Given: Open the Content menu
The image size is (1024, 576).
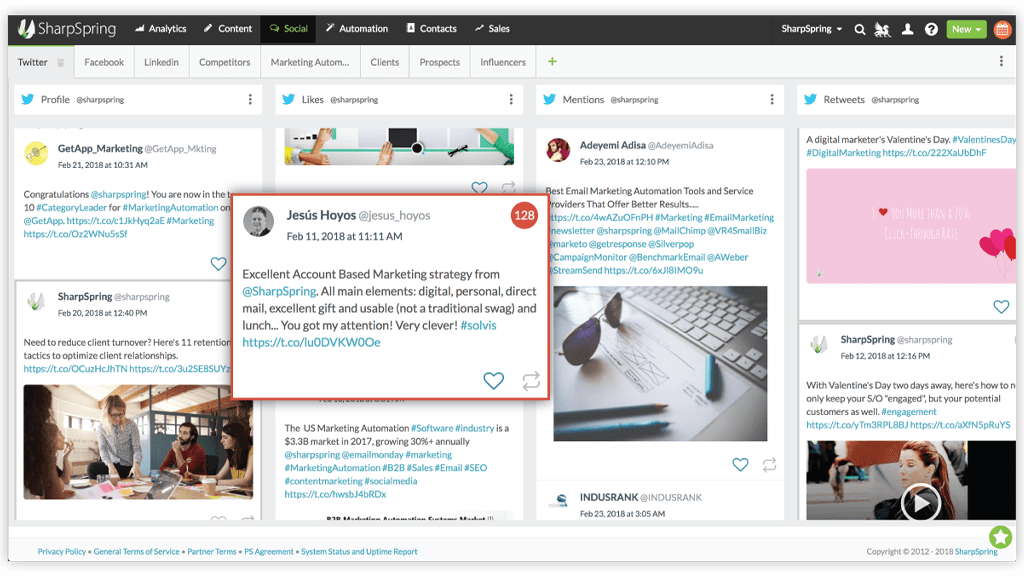Looking at the screenshot, I should pyautogui.click(x=228, y=29).
